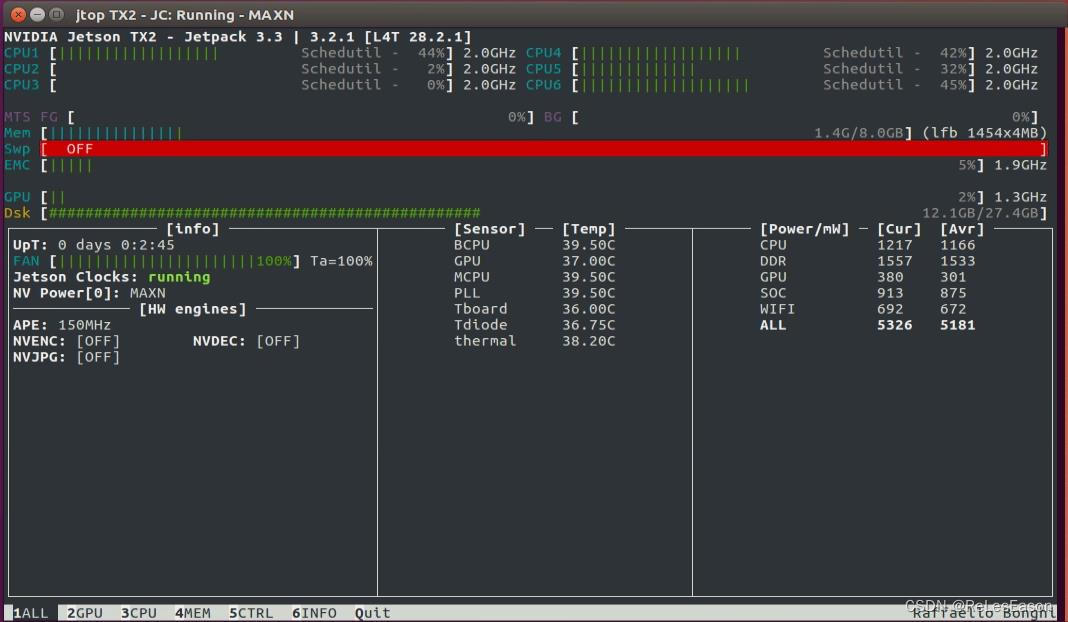Click the Tboard sensor row
The width and height of the screenshot is (1068, 622).
click(x=535, y=309)
